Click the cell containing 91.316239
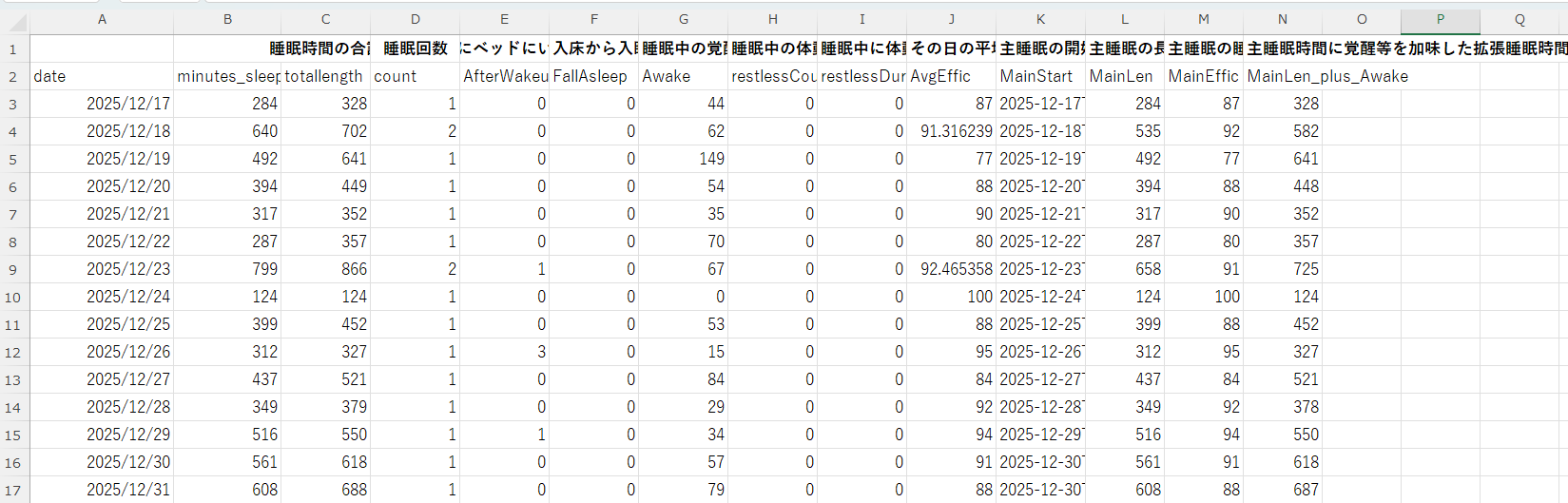The image size is (1568, 503). coord(951,131)
